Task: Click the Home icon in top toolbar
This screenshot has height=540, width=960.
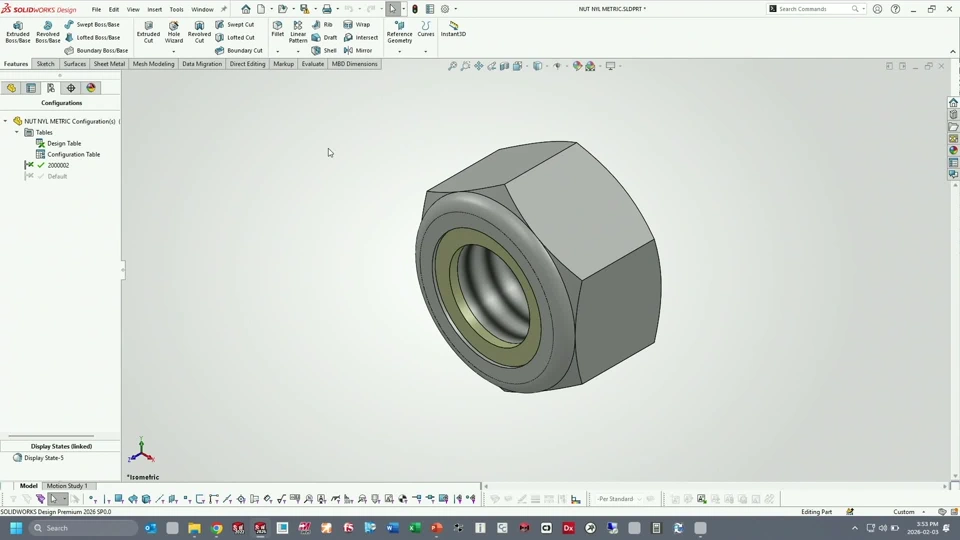Action: point(246,9)
